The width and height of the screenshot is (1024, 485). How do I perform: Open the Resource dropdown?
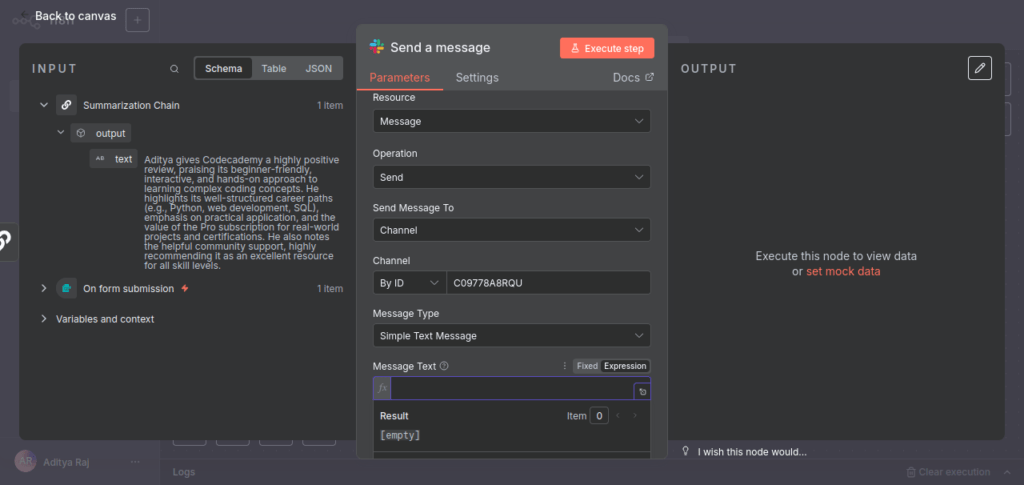[x=511, y=121]
